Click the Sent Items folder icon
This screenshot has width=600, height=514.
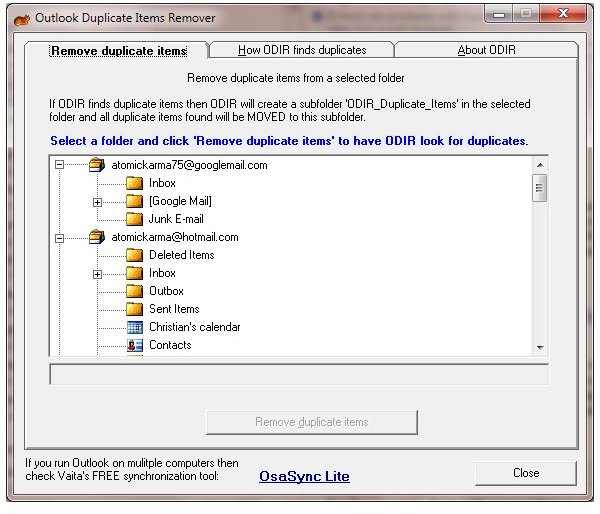point(135,309)
